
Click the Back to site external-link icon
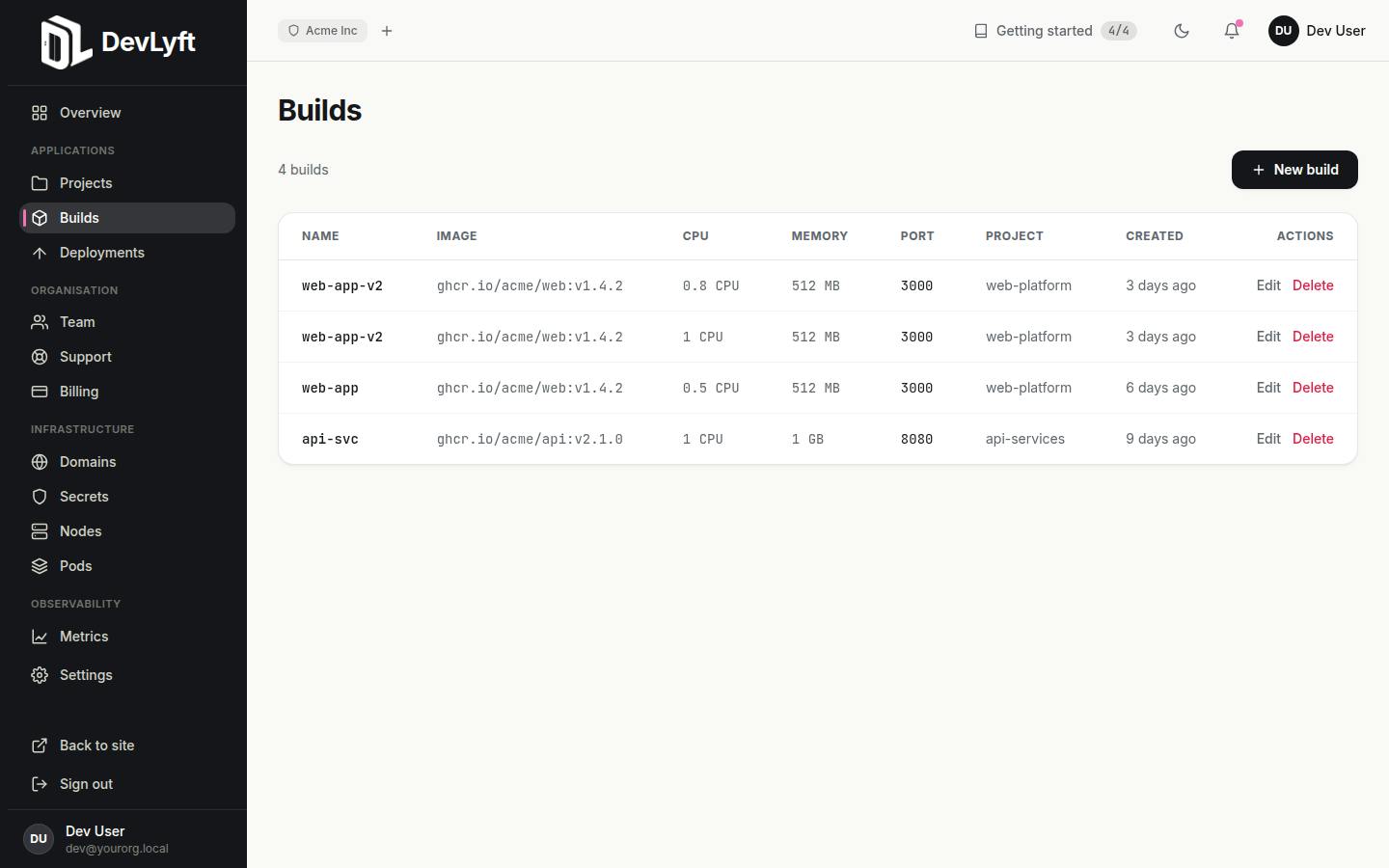40,746
